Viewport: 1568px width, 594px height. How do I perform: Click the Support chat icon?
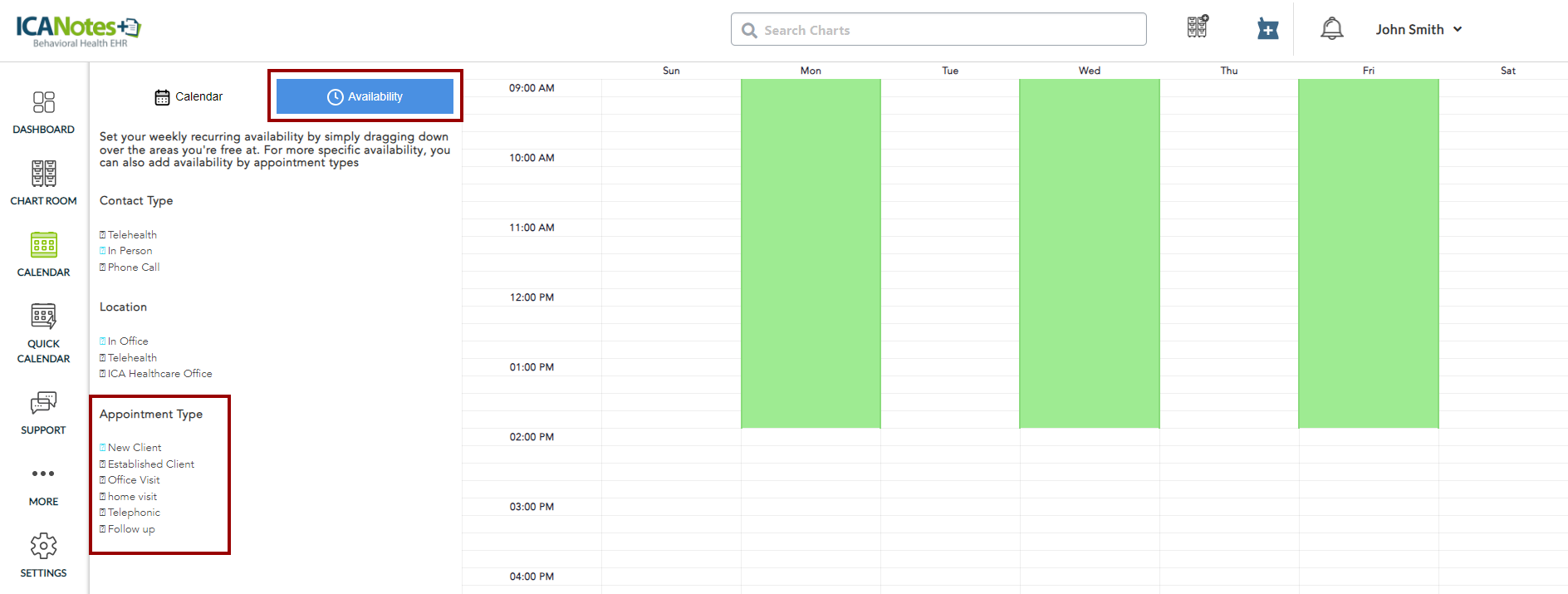pos(43,403)
